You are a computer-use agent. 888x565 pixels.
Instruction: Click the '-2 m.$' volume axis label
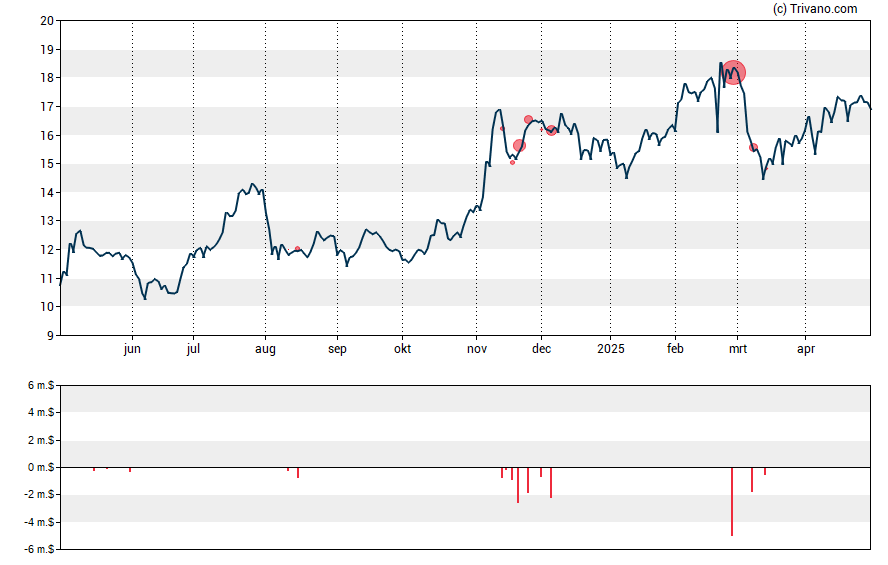39,495
